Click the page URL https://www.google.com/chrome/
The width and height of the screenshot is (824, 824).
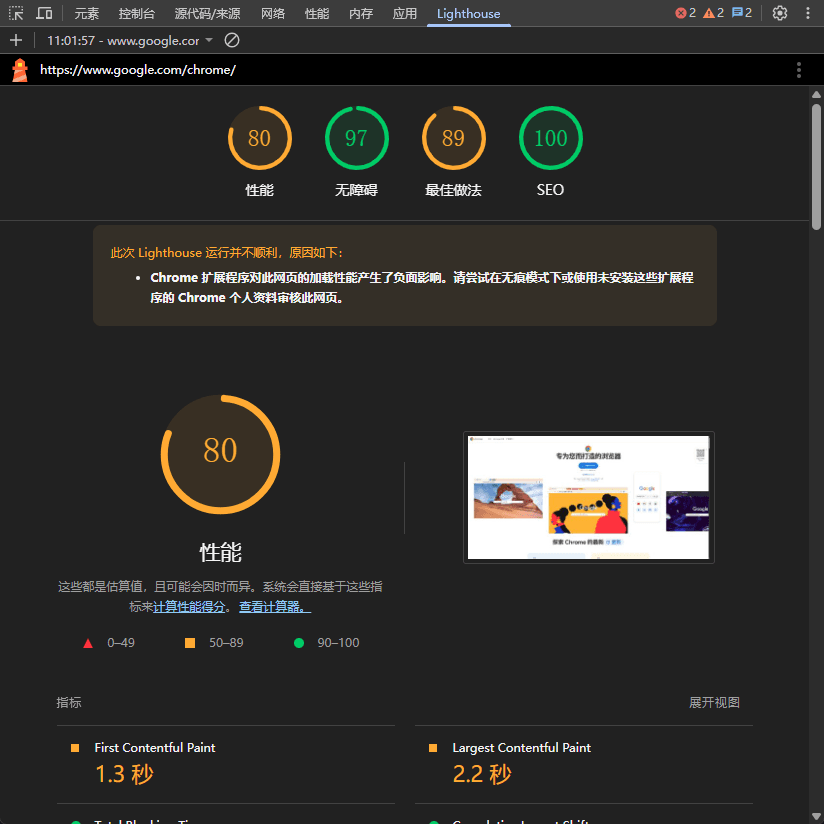[138, 70]
